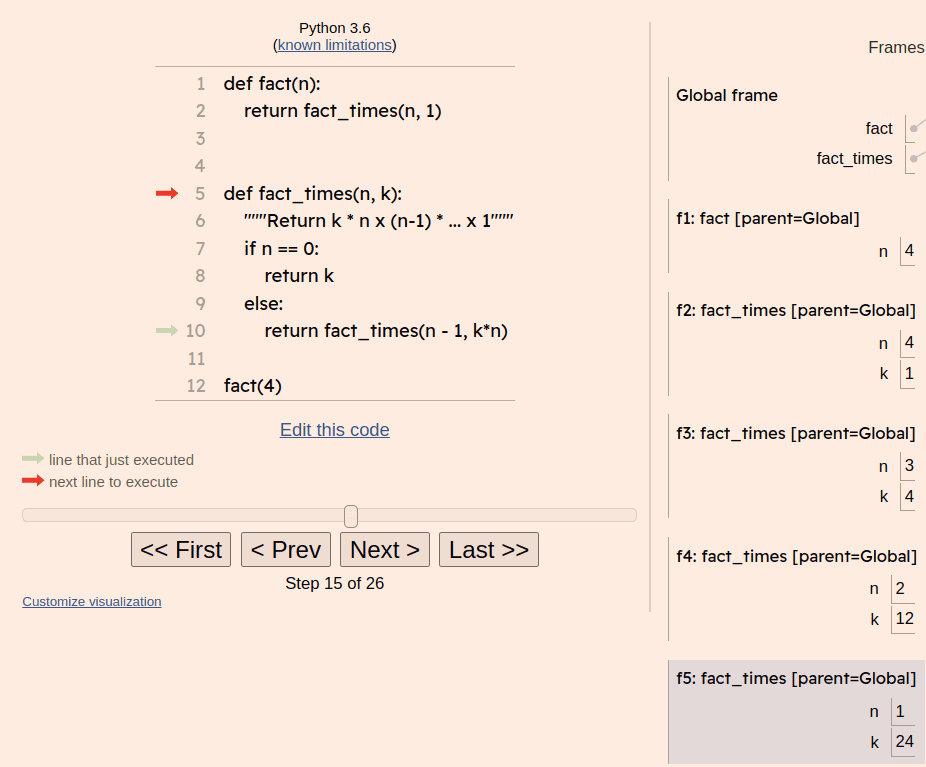Click the fact_times pointer dot in Global frame
This screenshot has width=926, height=767.
[x=914, y=158]
